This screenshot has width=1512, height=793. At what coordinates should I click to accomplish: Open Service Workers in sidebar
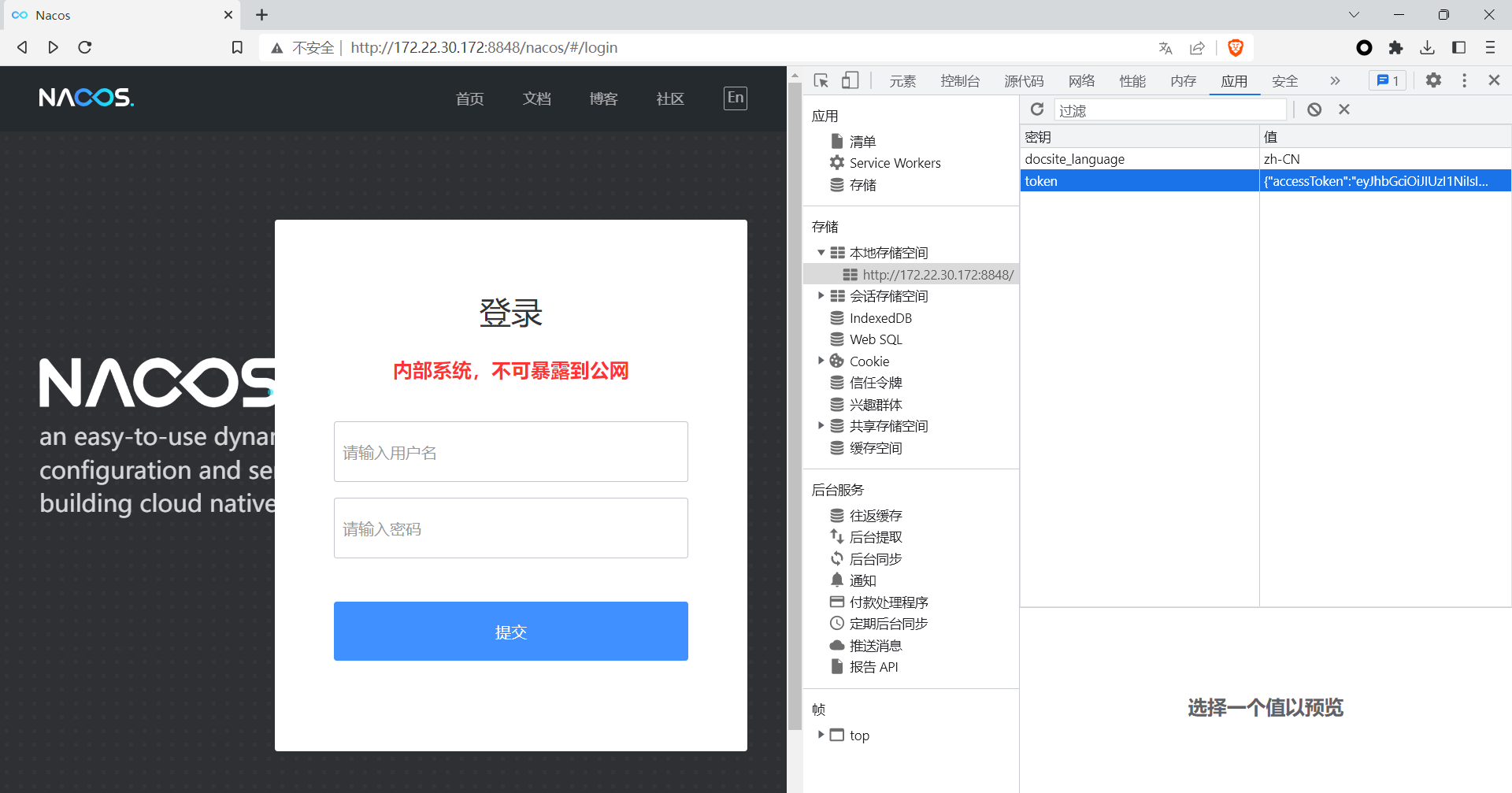coord(895,163)
